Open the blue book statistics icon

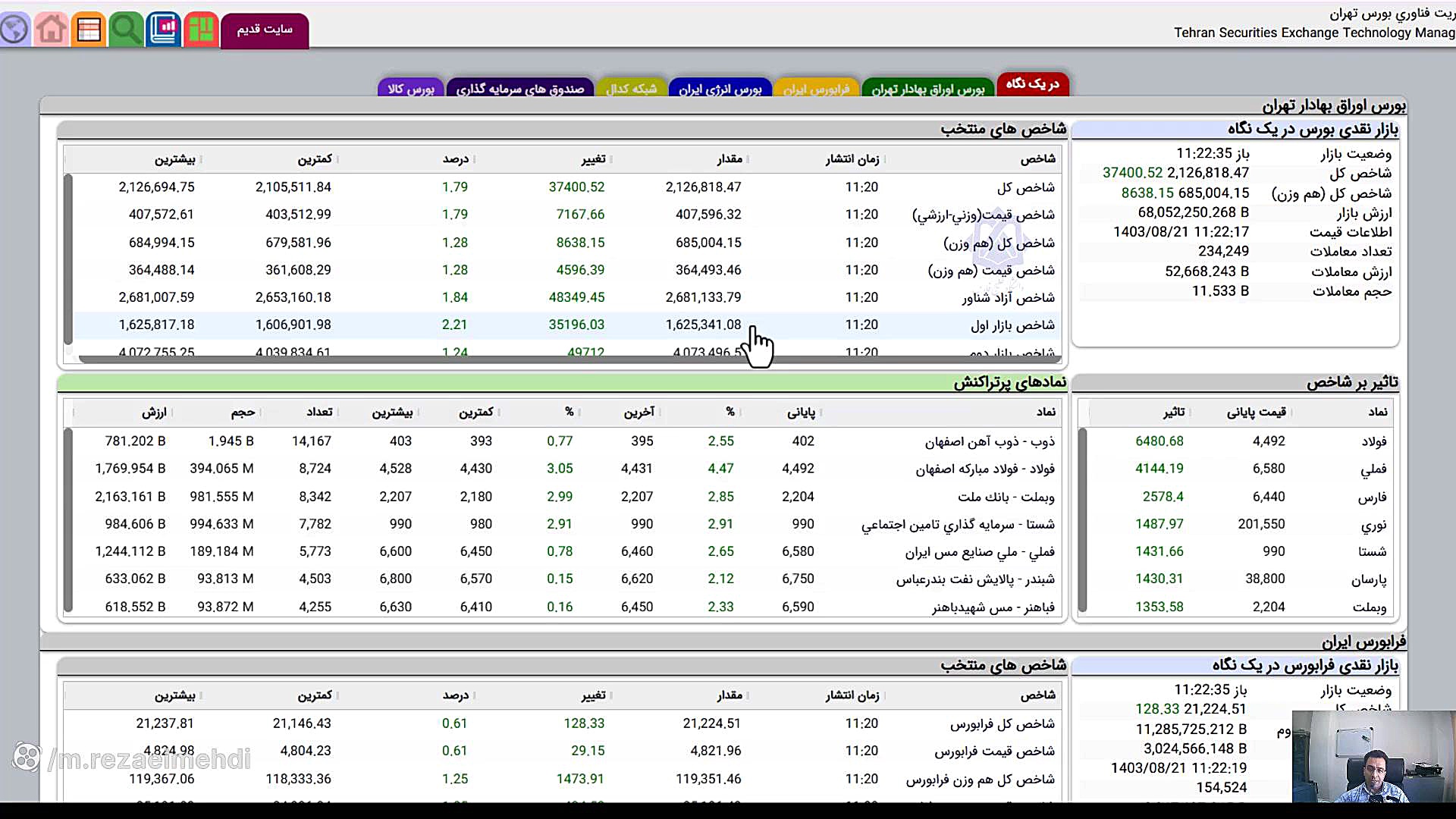point(164,30)
